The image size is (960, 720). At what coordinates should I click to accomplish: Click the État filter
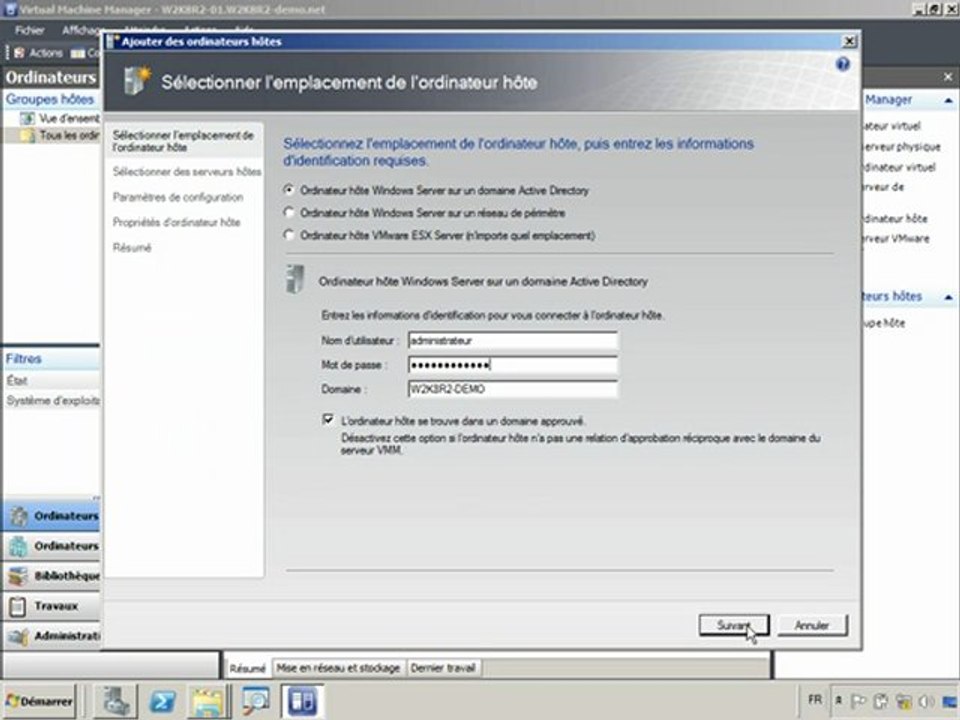(x=17, y=381)
